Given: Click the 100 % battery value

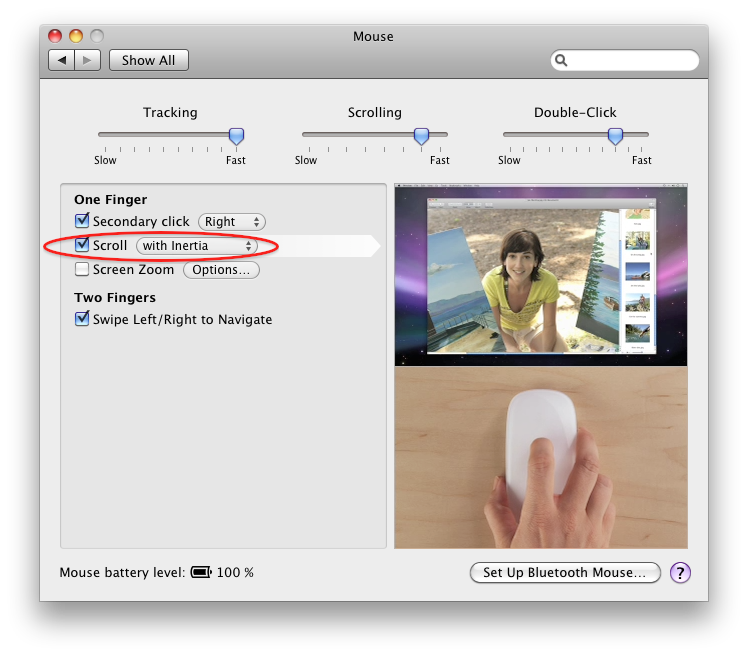Looking at the screenshot, I should (x=235, y=573).
